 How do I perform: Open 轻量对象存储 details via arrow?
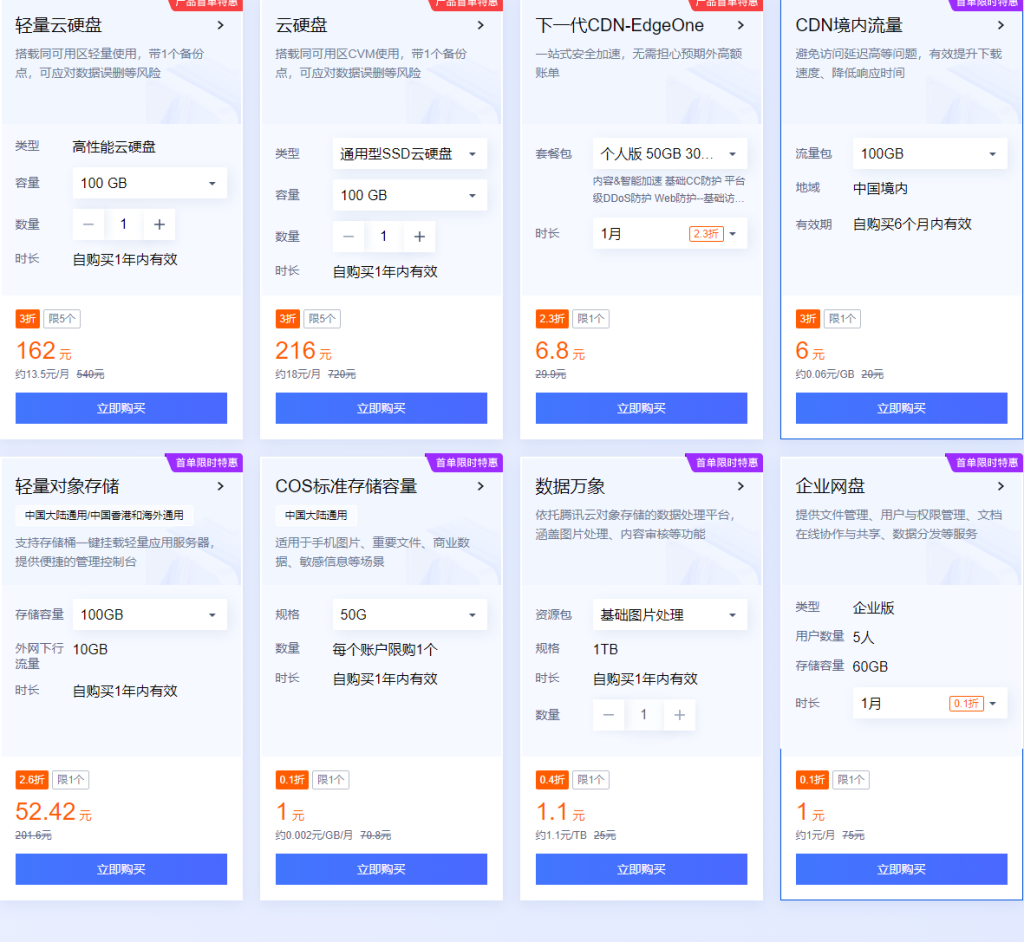coord(219,487)
